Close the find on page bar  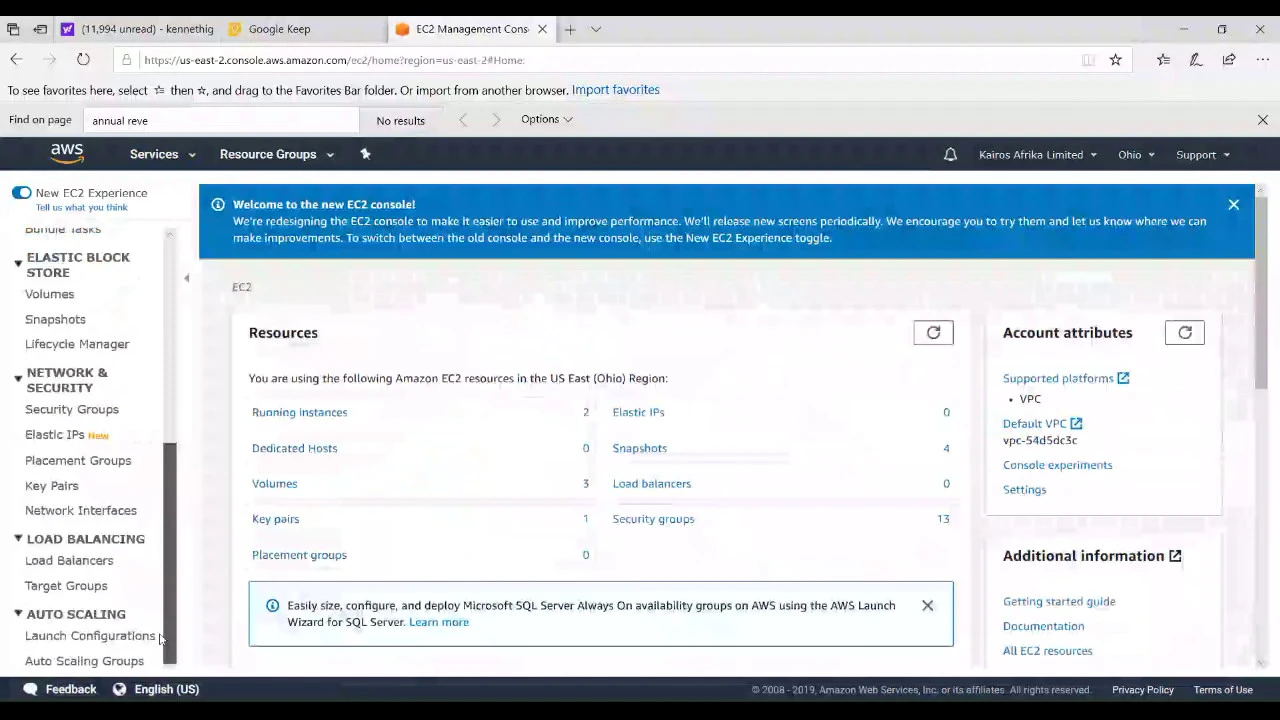point(1262,120)
